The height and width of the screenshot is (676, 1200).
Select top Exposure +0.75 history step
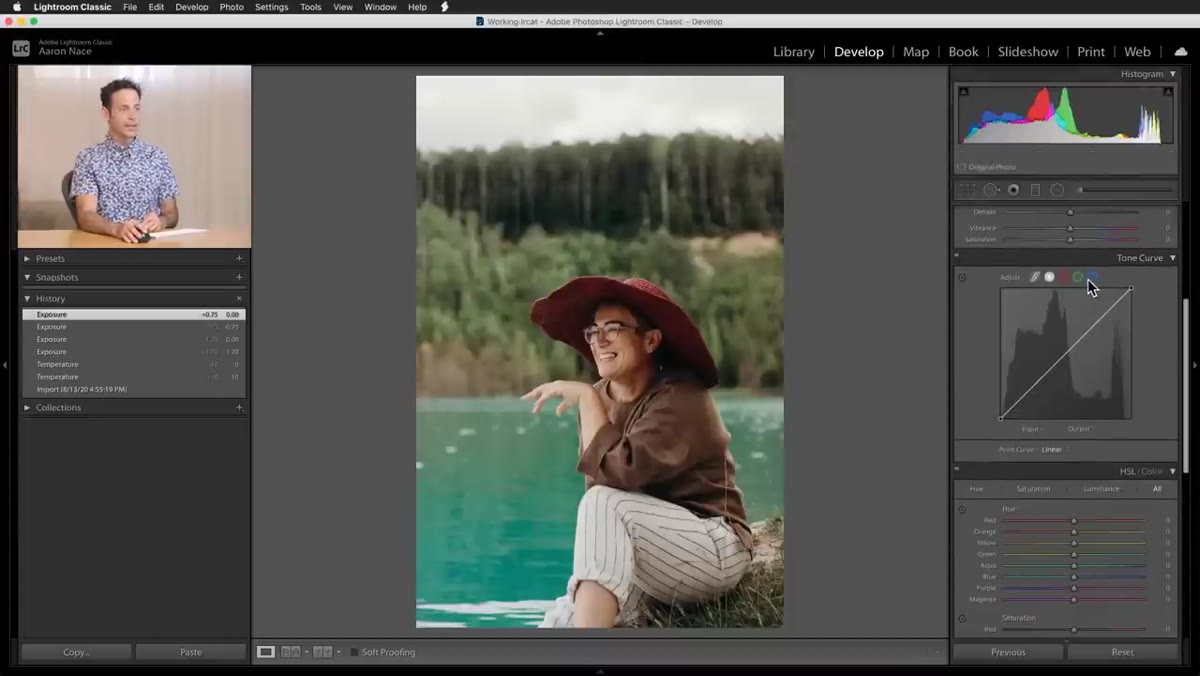134,314
